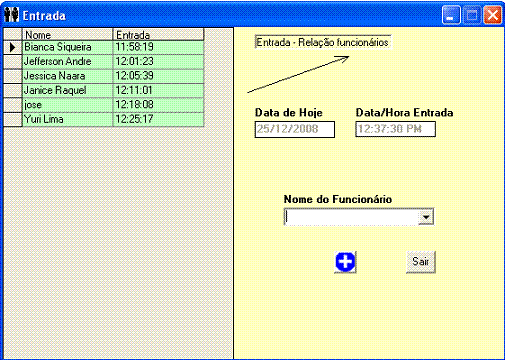Click the Nome column header
Screen dimensions: 505x360
tap(67, 35)
